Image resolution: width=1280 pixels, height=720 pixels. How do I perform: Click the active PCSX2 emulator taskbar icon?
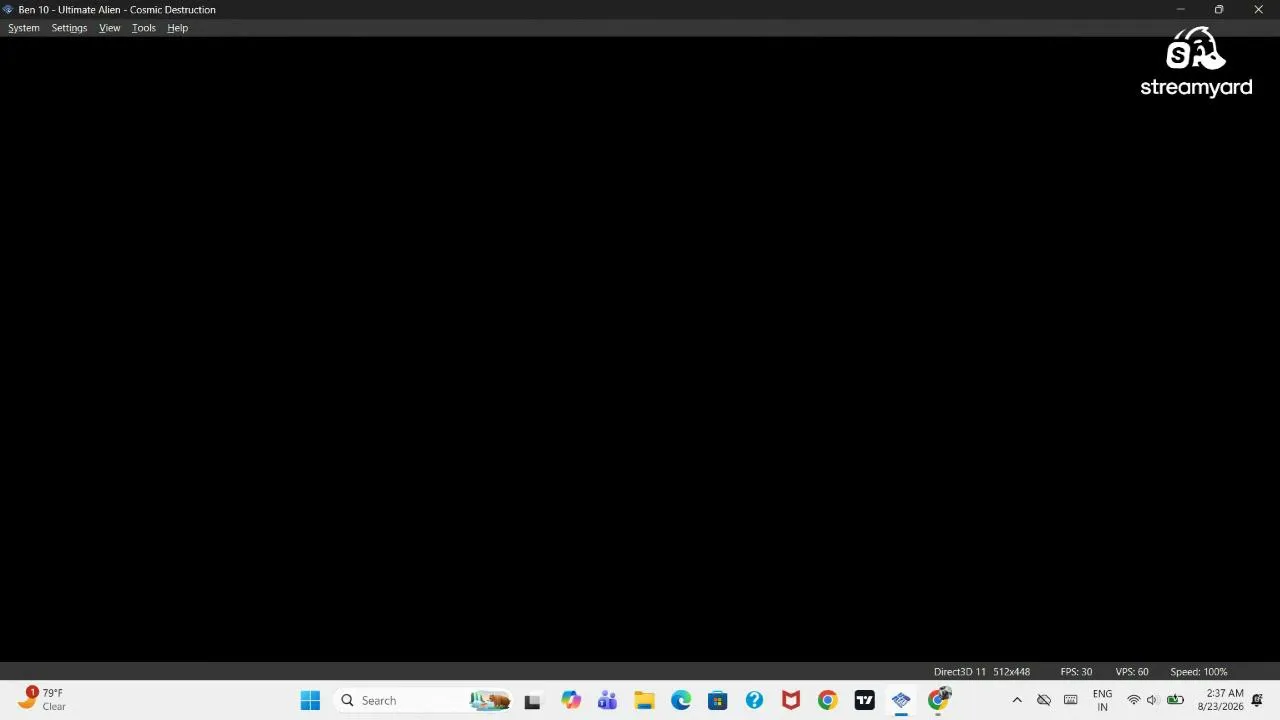901,701
